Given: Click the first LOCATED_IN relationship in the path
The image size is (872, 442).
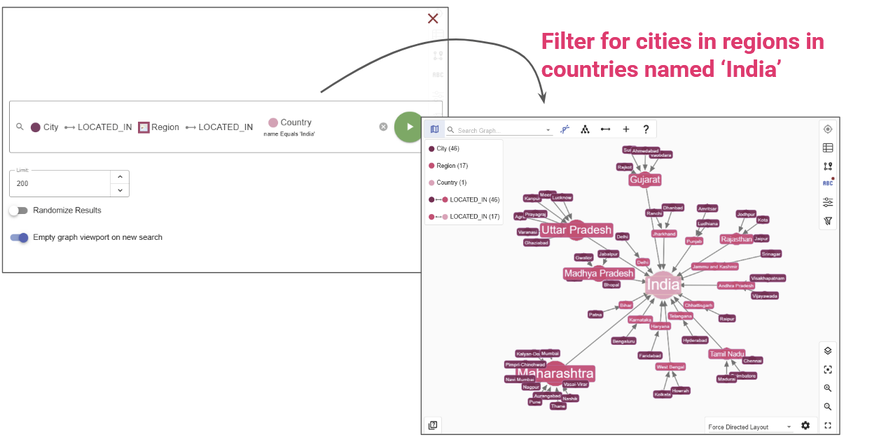Looking at the screenshot, I should click(x=98, y=127).
